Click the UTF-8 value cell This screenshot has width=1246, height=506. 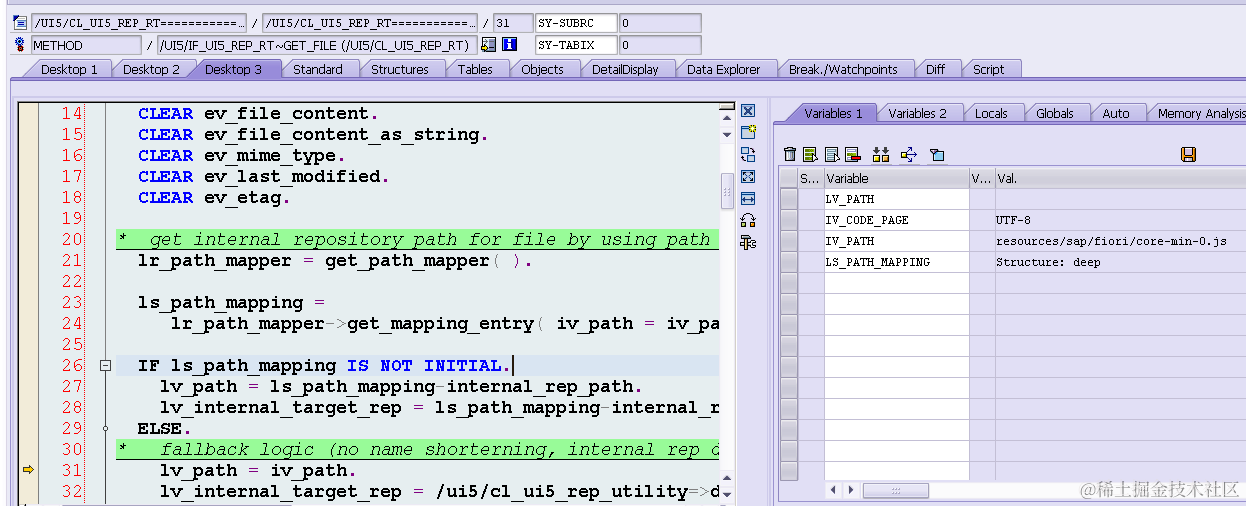coord(1120,220)
